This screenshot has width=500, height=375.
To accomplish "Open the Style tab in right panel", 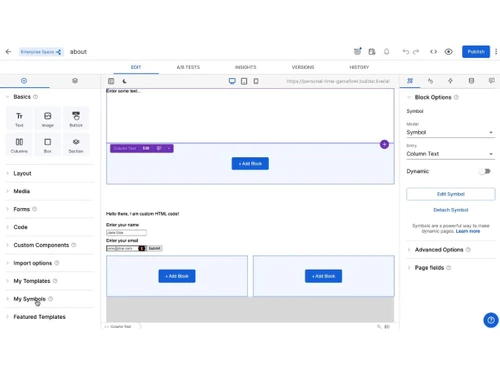I will tap(430, 81).
